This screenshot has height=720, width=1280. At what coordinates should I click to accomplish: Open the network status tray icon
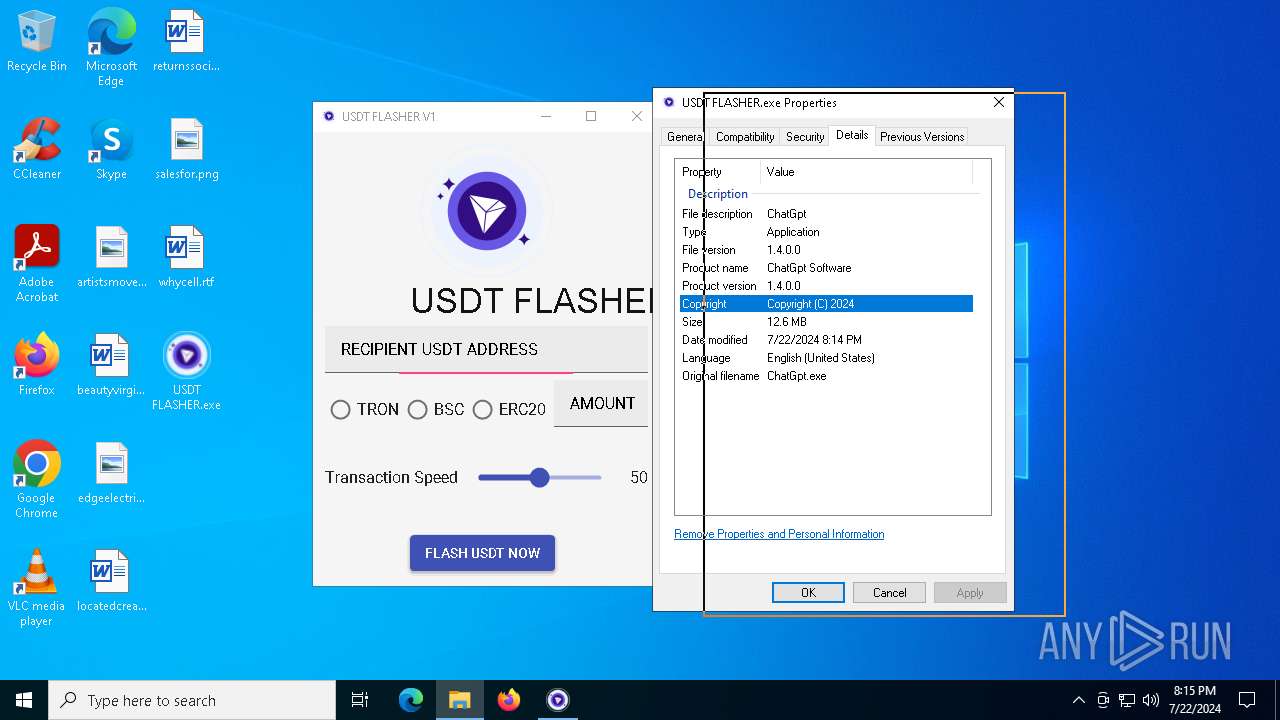[x=1127, y=700]
